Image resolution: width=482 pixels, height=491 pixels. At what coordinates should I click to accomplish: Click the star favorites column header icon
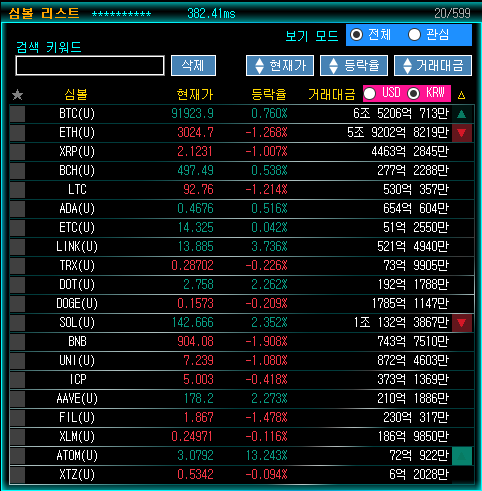[x=17, y=95]
